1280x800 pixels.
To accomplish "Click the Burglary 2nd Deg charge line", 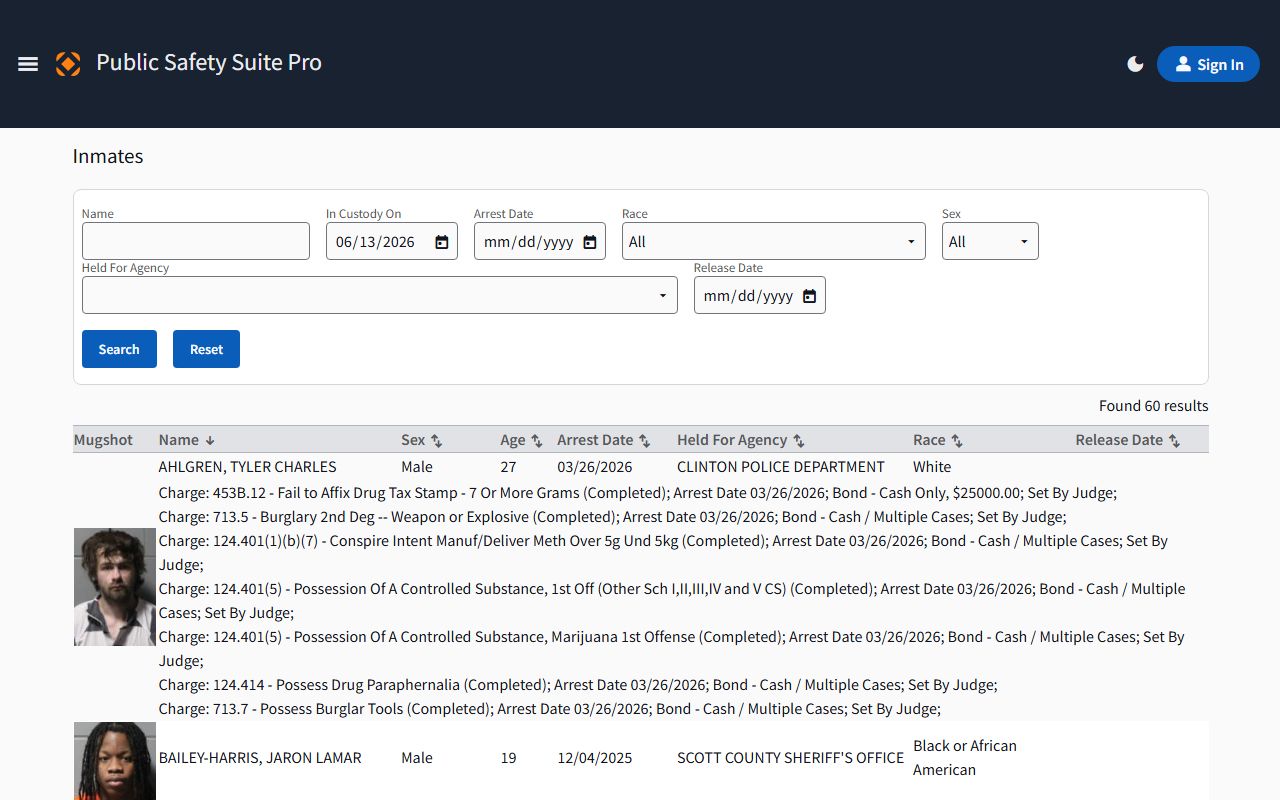I will (x=612, y=517).
